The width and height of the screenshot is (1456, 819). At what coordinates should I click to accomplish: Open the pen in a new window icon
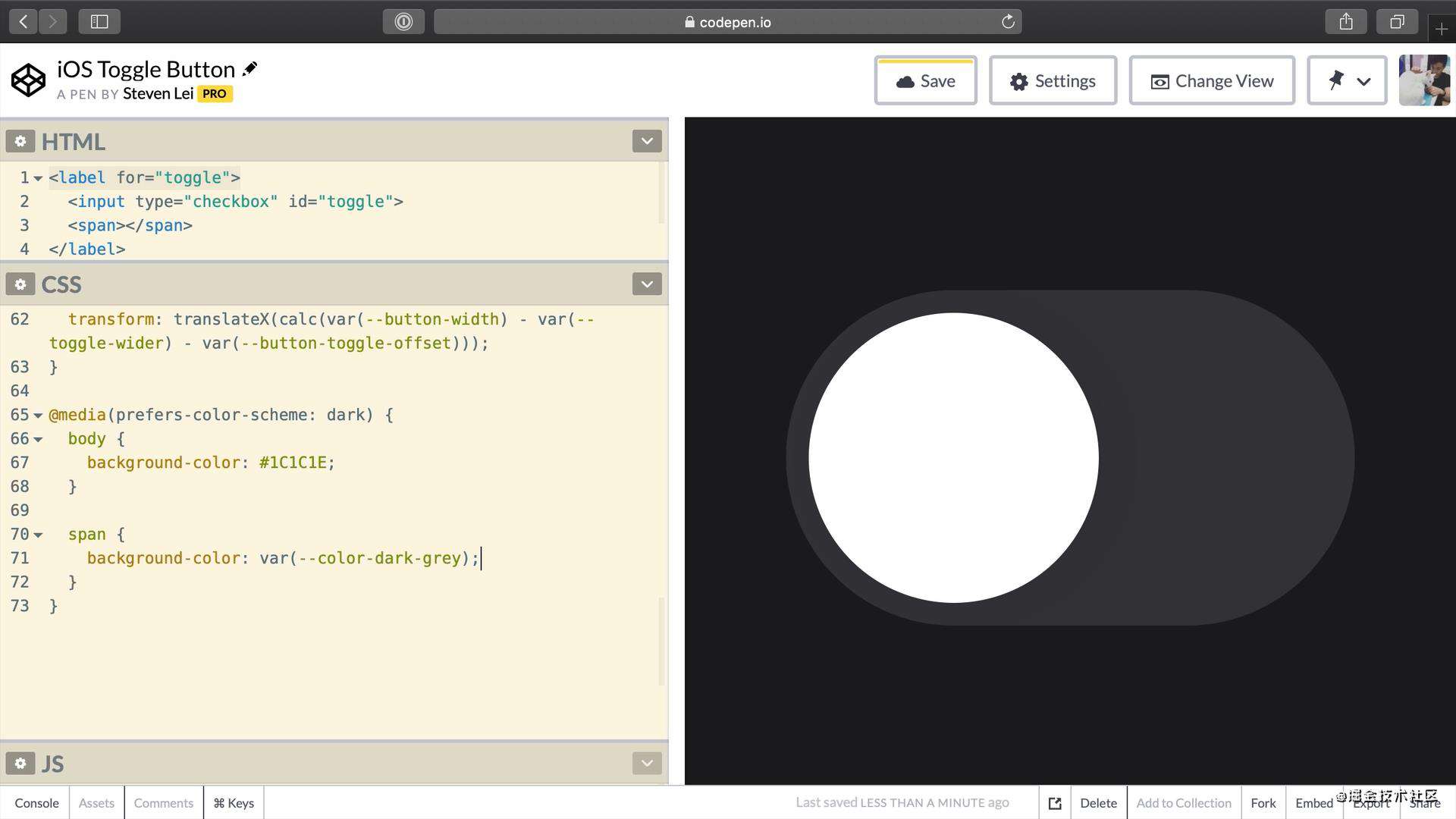click(1055, 803)
